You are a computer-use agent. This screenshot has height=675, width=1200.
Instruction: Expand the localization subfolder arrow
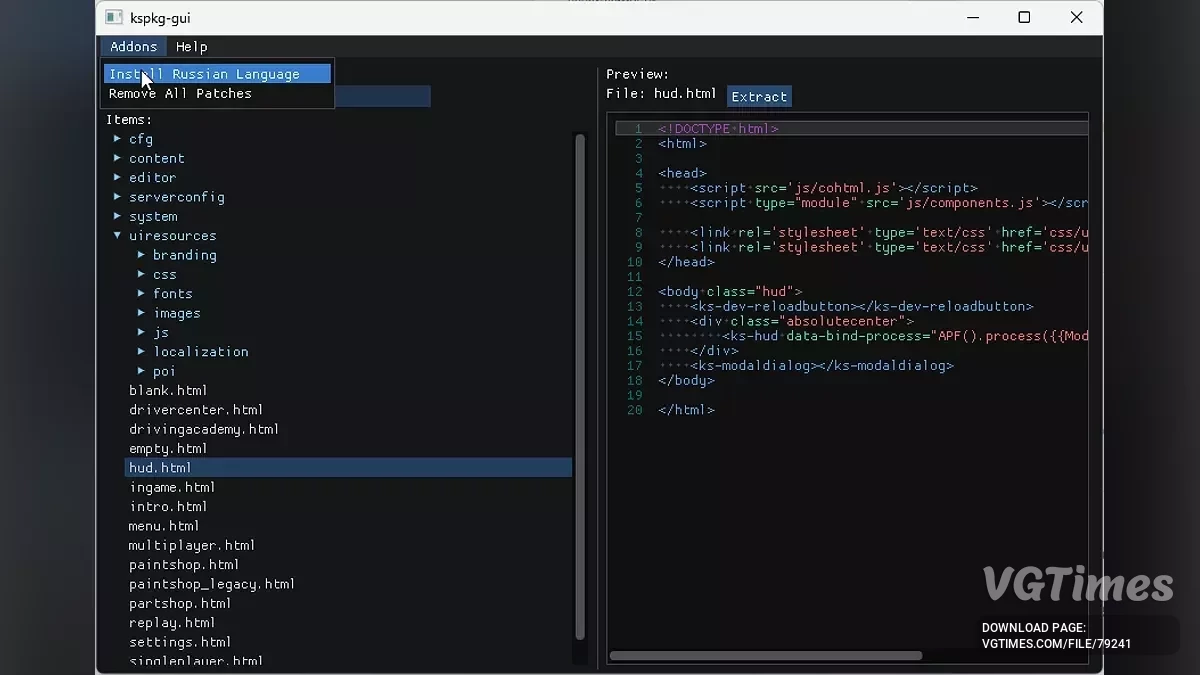[141, 352]
